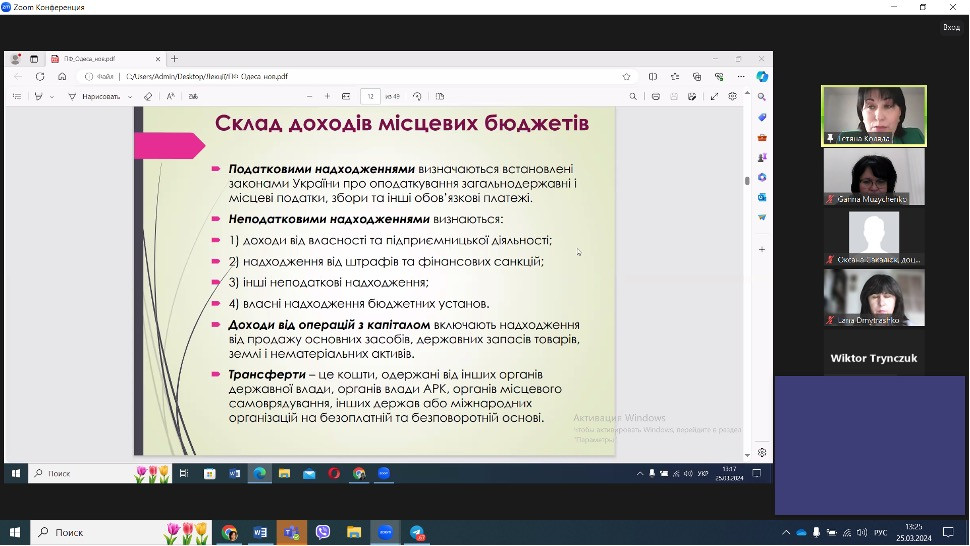Expand the highlight color dropdown arrow
The height and width of the screenshot is (546, 970).
click(x=52, y=97)
